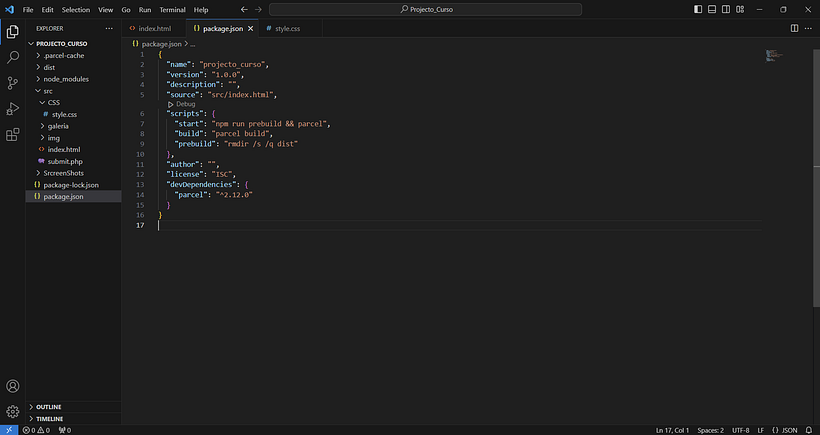Open the Search view icon
The height and width of the screenshot is (435, 820).
pos(13,57)
